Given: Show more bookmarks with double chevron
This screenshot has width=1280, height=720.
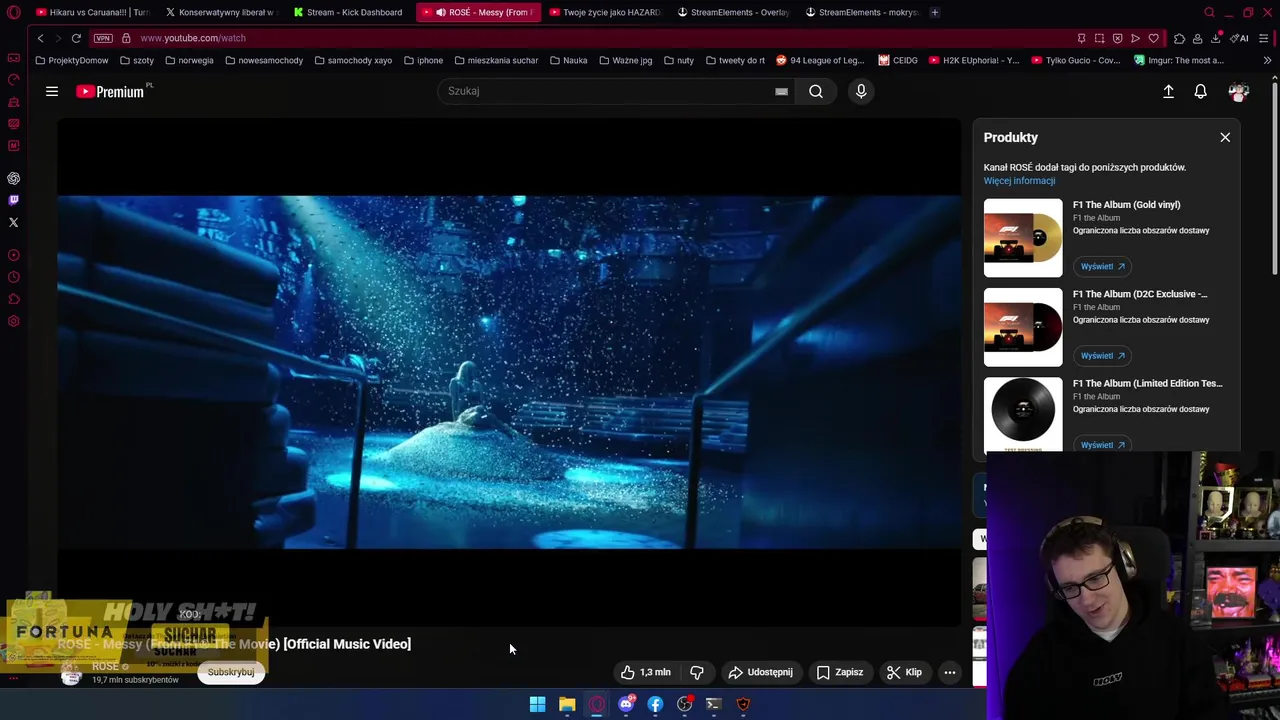Looking at the screenshot, I should pyautogui.click(x=1267, y=60).
